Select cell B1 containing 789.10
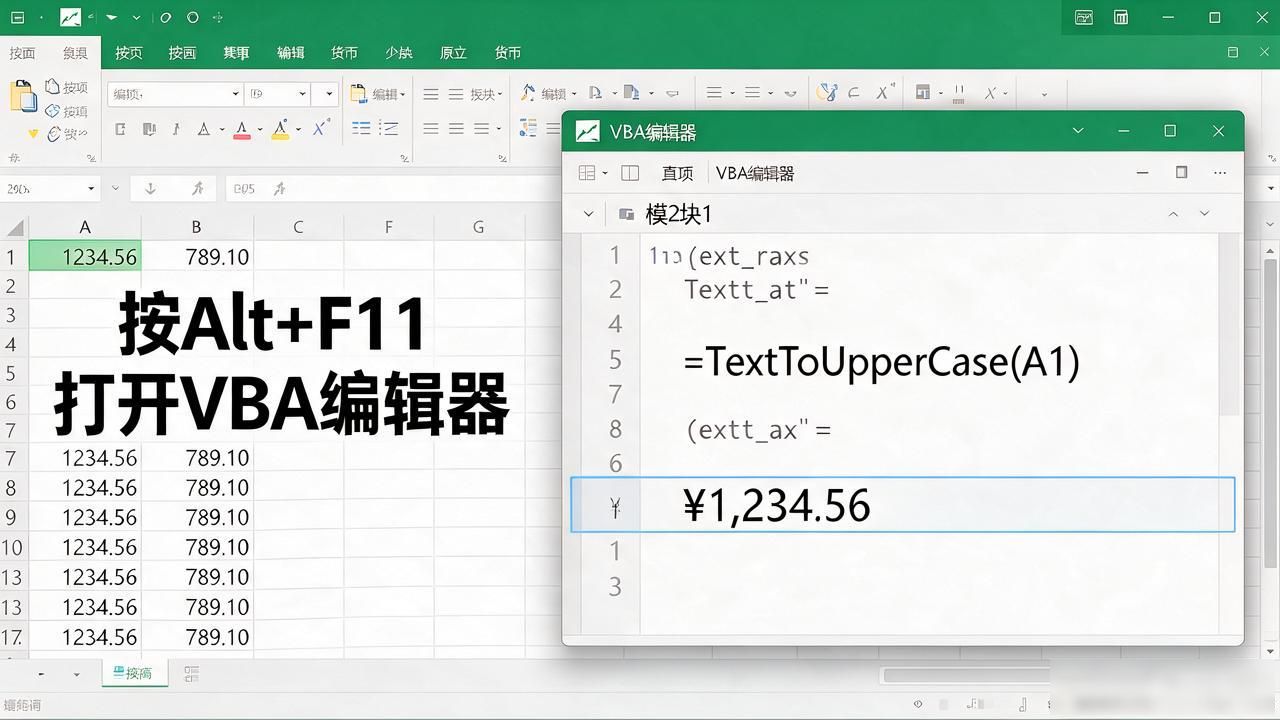Screen dimensions: 1280x720 pos(196,256)
